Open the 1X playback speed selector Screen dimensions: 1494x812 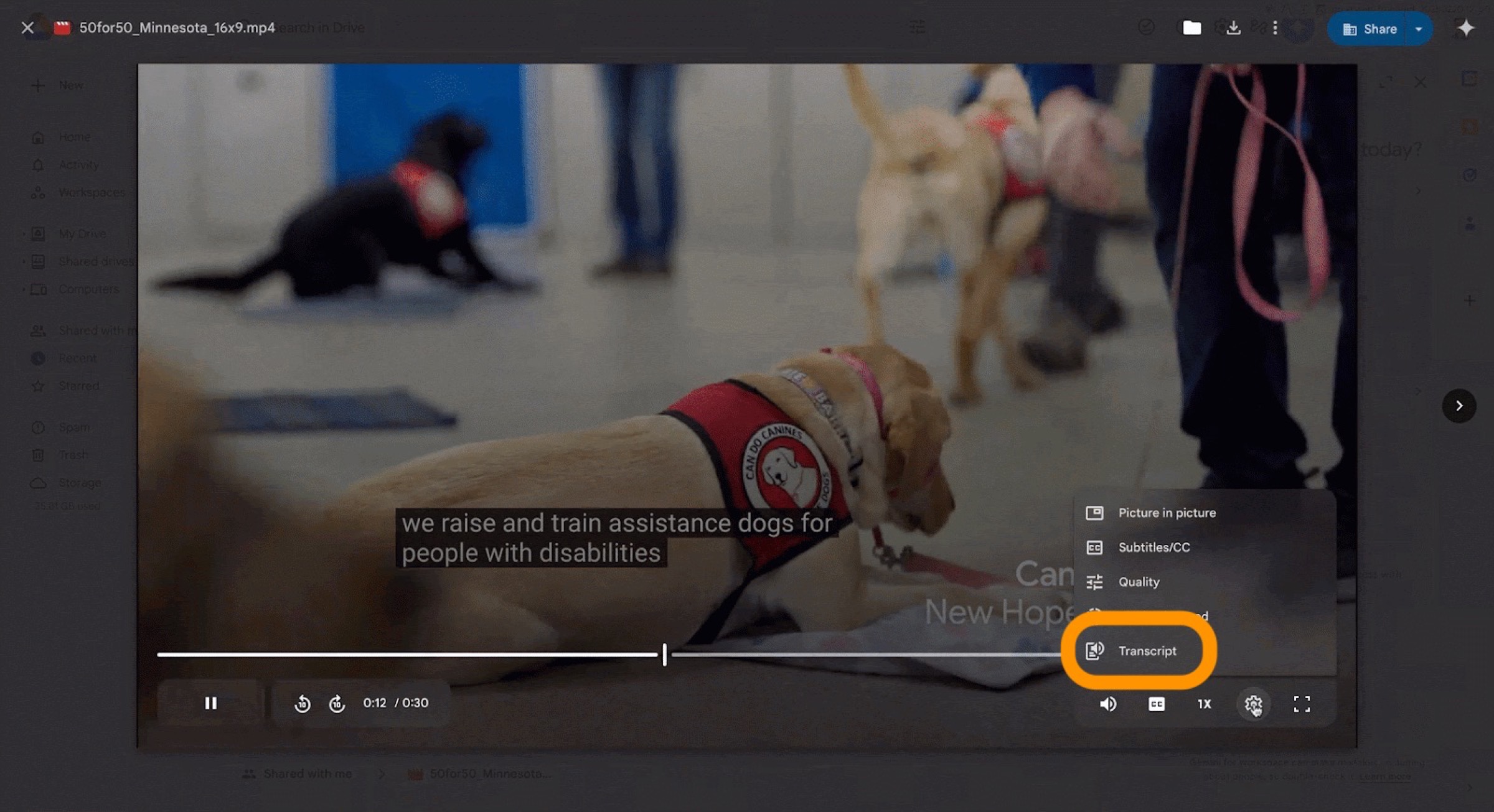click(1204, 704)
